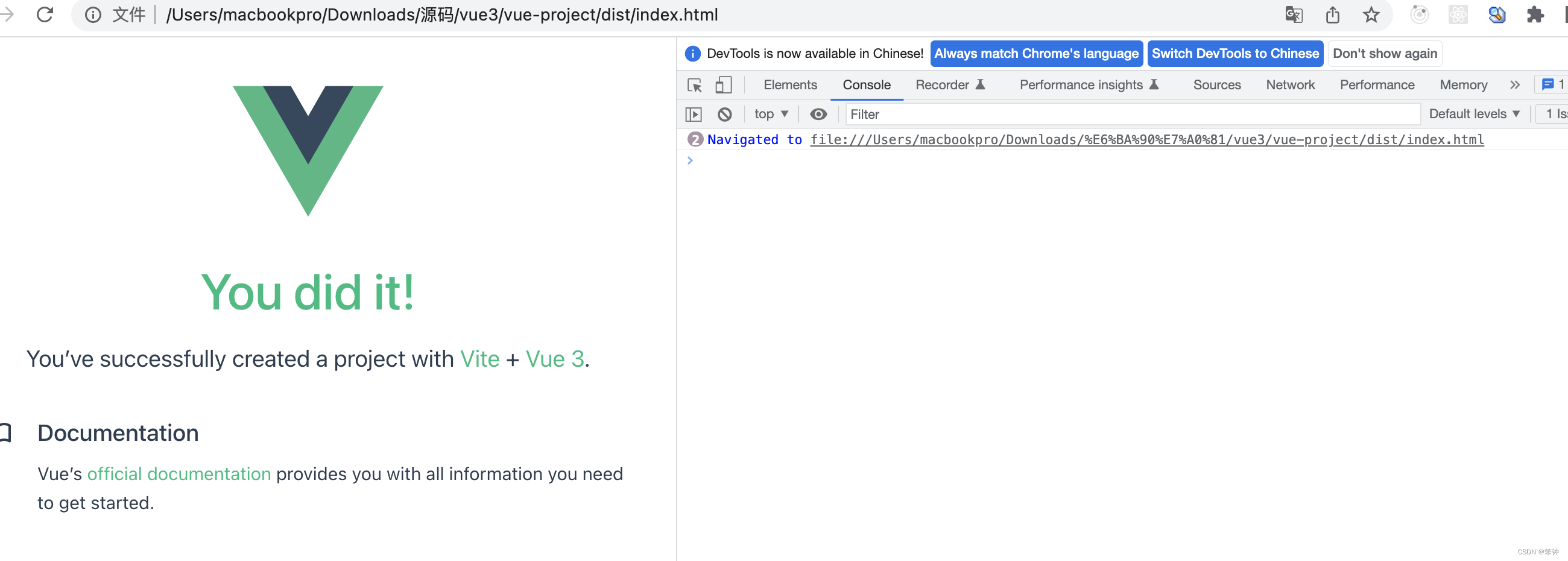Open Google Translate icon in address bar
The height and width of the screenshot is (561, 1568).
[x=1294, y=14]
